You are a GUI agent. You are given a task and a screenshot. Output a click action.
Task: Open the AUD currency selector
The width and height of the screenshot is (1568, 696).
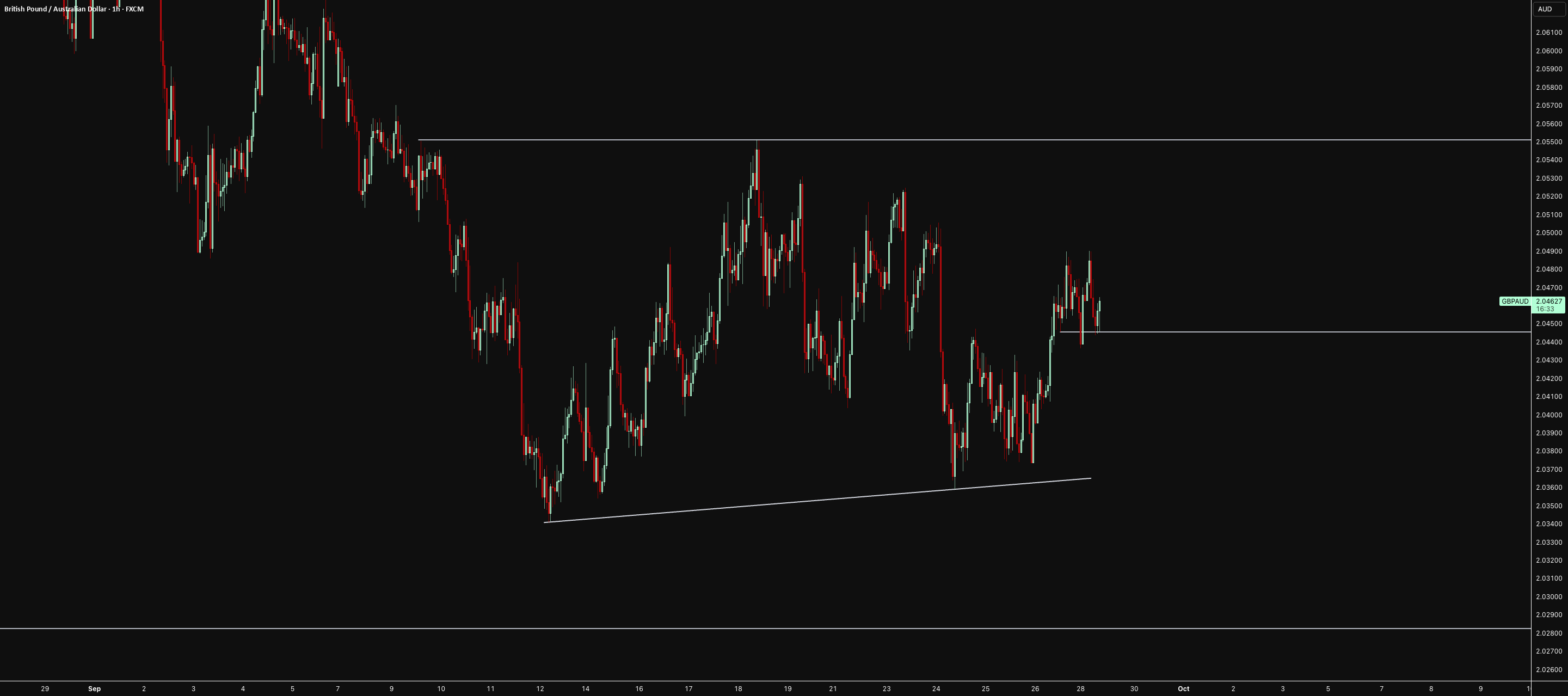(1547, 9)
